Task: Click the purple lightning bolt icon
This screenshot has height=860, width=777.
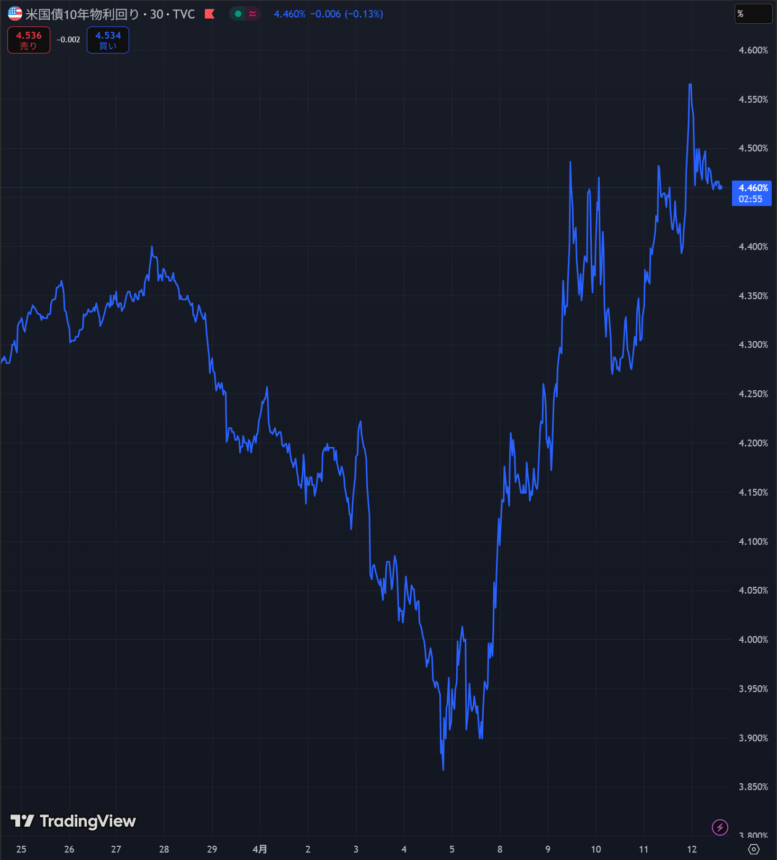Action: (x=720, y=827)
